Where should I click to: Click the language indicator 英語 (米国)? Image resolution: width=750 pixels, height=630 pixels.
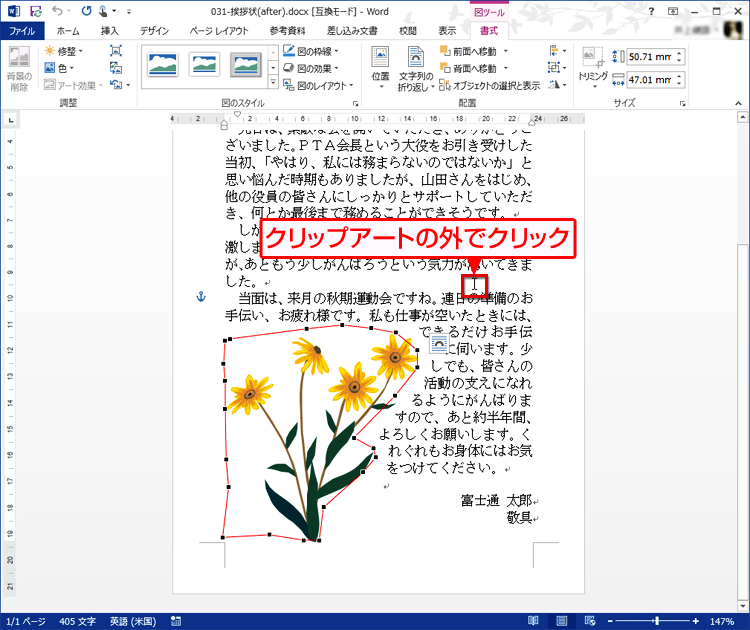(x=133, y=621)
